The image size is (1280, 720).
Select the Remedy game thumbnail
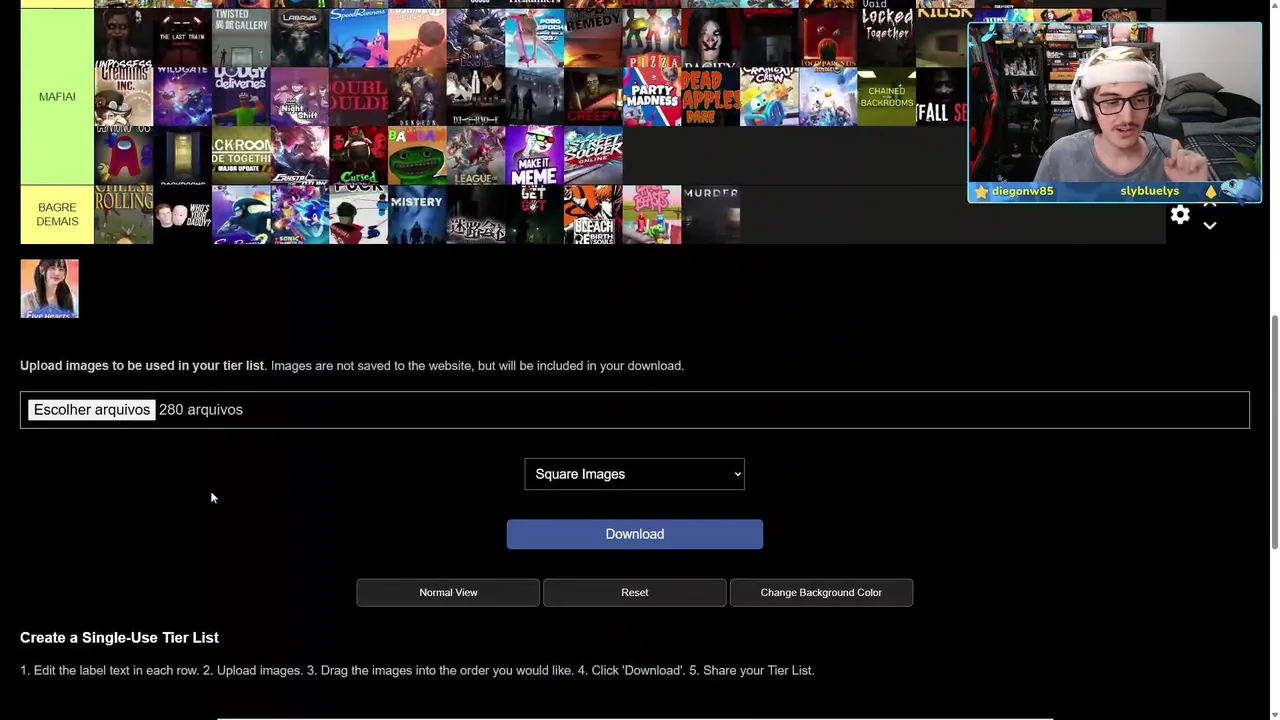[x=593, y=37]
